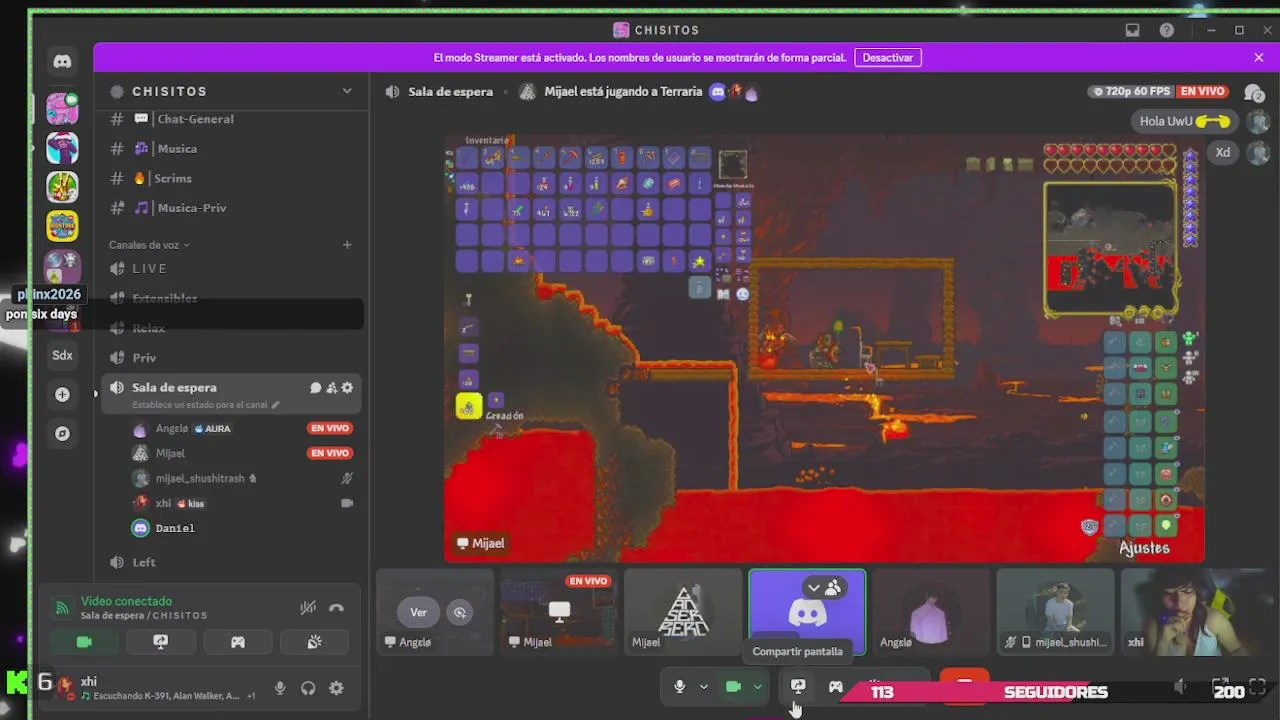Open microphone options dropdown arrow
1280x720 pixels.
pos(704,687)
